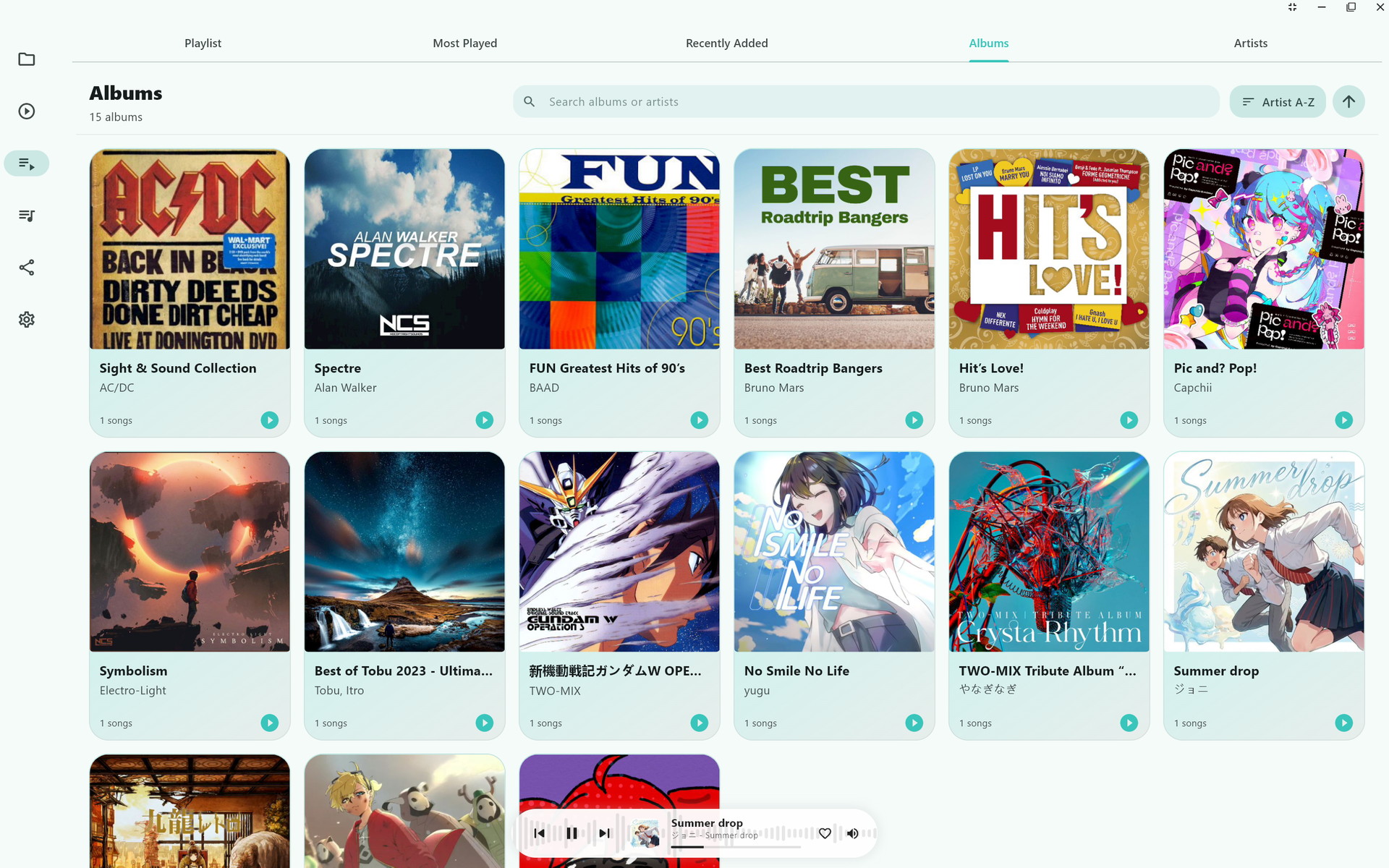Viewport: 1389px width, 868px height.
Task: Select the Albums tab
Action: tap(989, 43)
